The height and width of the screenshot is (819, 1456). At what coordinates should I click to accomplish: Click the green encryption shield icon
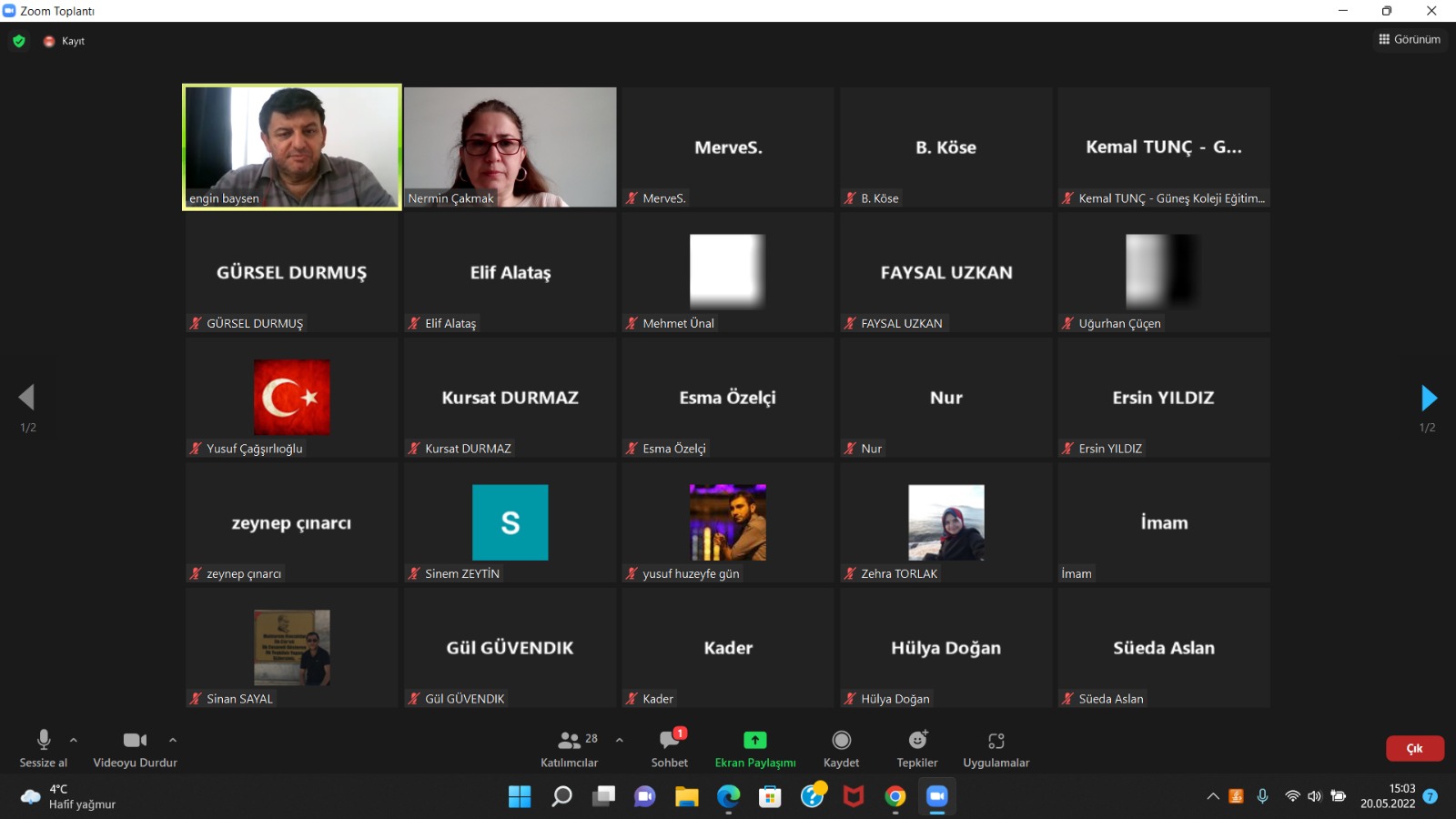(19, 41)
